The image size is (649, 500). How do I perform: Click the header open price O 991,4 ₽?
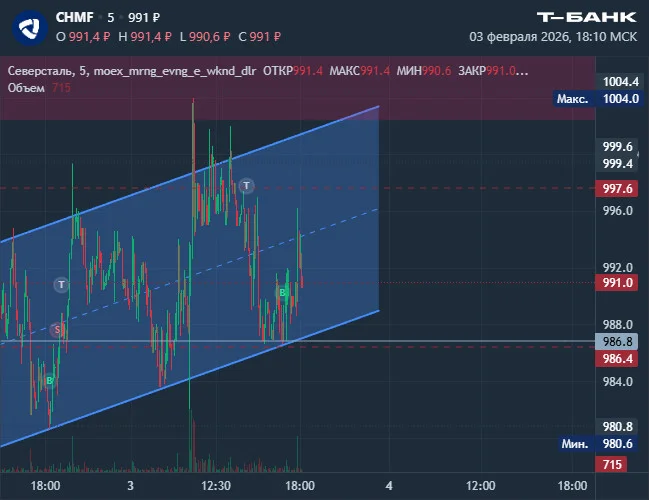(83, 37)
